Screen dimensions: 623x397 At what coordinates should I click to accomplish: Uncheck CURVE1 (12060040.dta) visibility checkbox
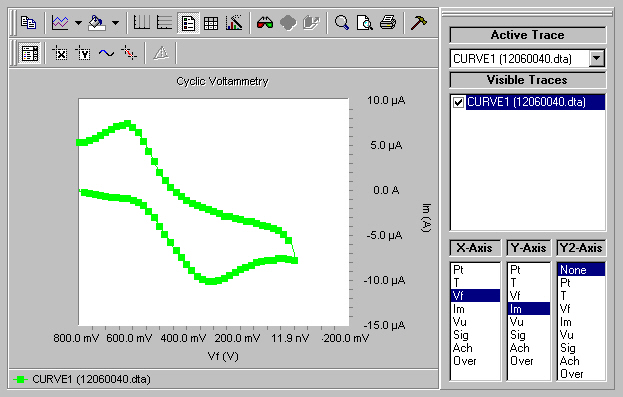pos(458,102)
